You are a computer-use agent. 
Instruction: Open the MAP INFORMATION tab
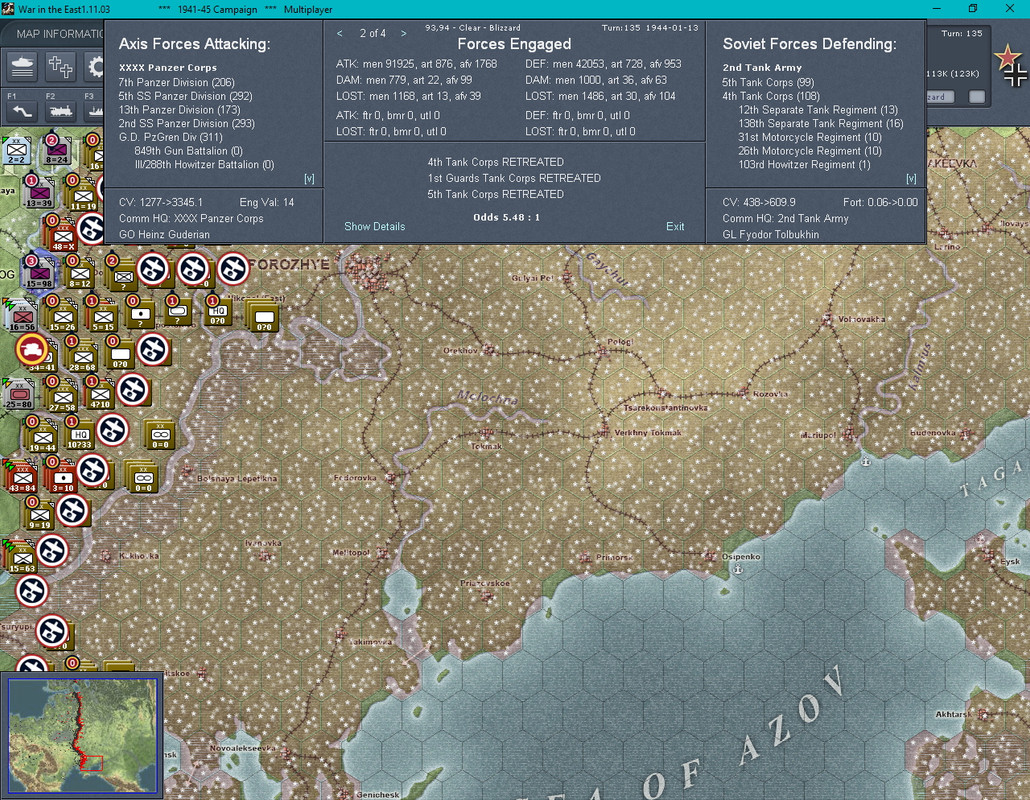pos(59,33)
